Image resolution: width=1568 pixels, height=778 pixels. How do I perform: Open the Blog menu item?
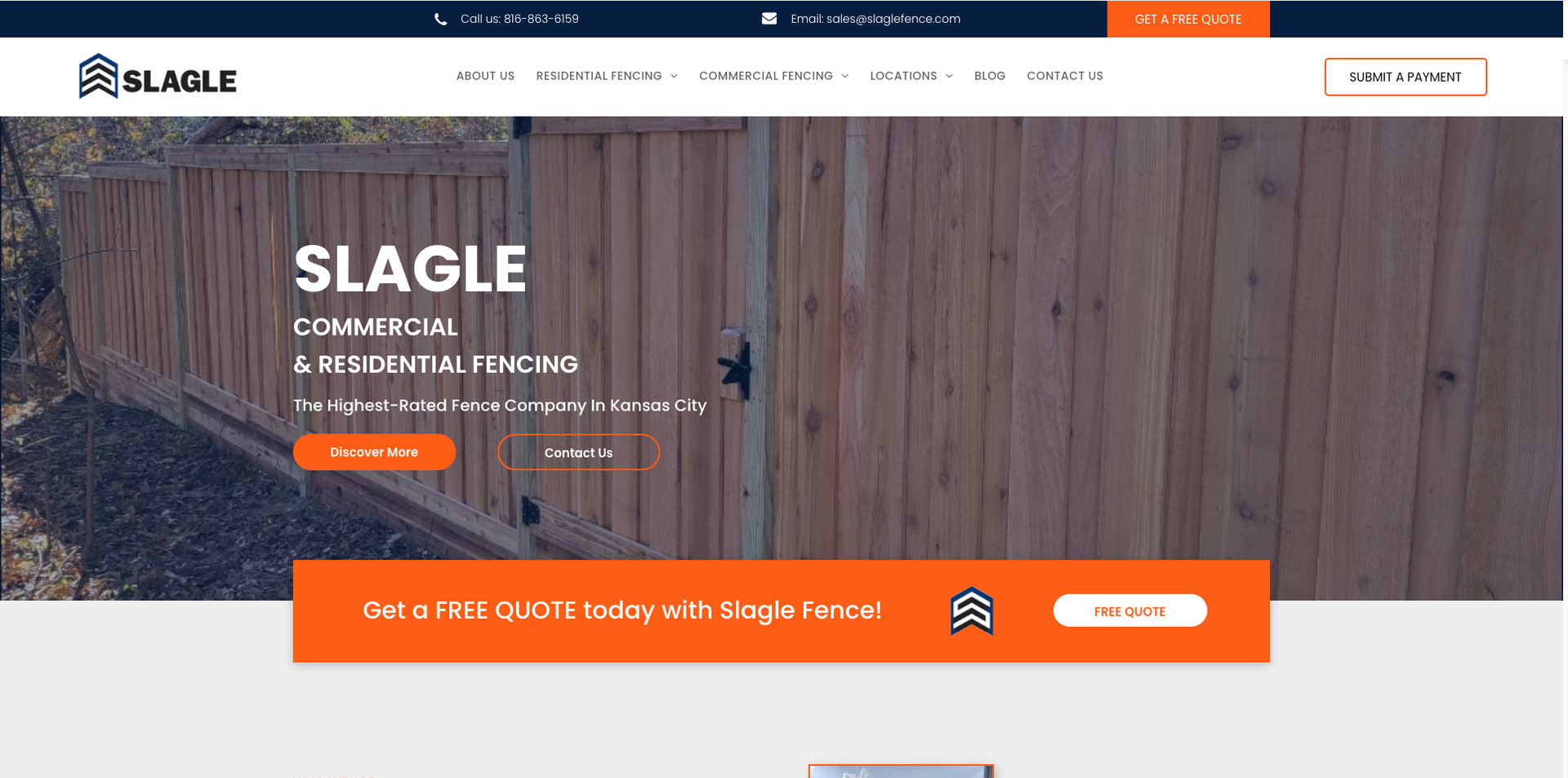tap(990, 76)
